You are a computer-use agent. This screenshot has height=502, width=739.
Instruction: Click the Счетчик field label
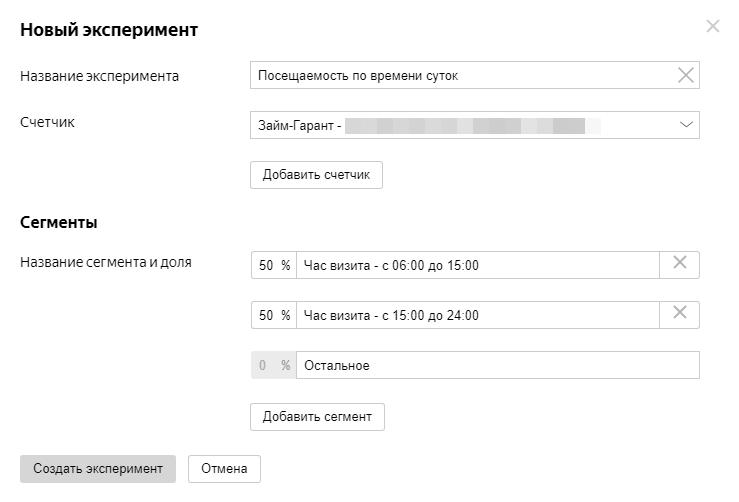tap(48, 123)
